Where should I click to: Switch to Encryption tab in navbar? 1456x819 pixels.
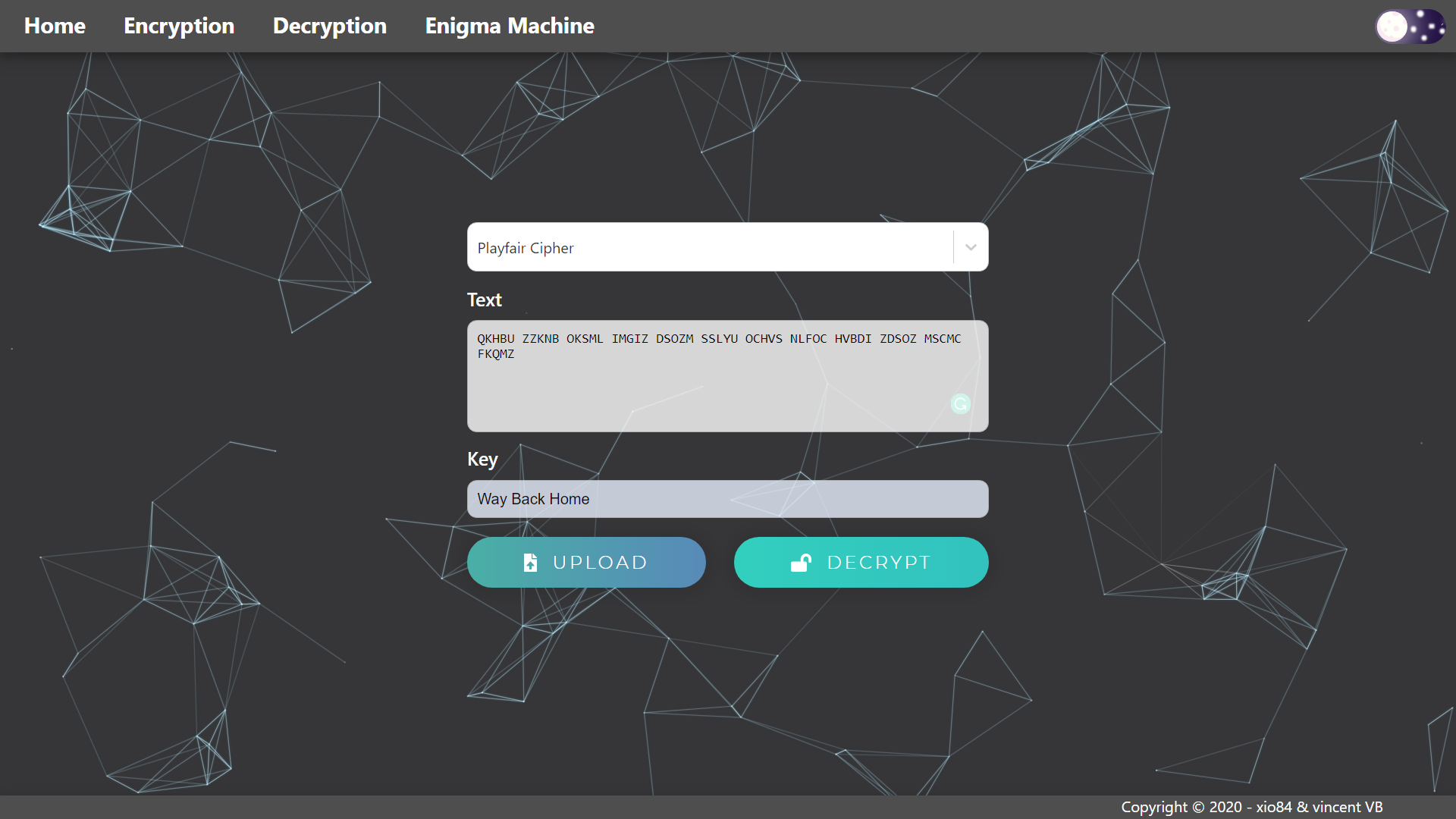pyautogui.click(x=180, y=25)
